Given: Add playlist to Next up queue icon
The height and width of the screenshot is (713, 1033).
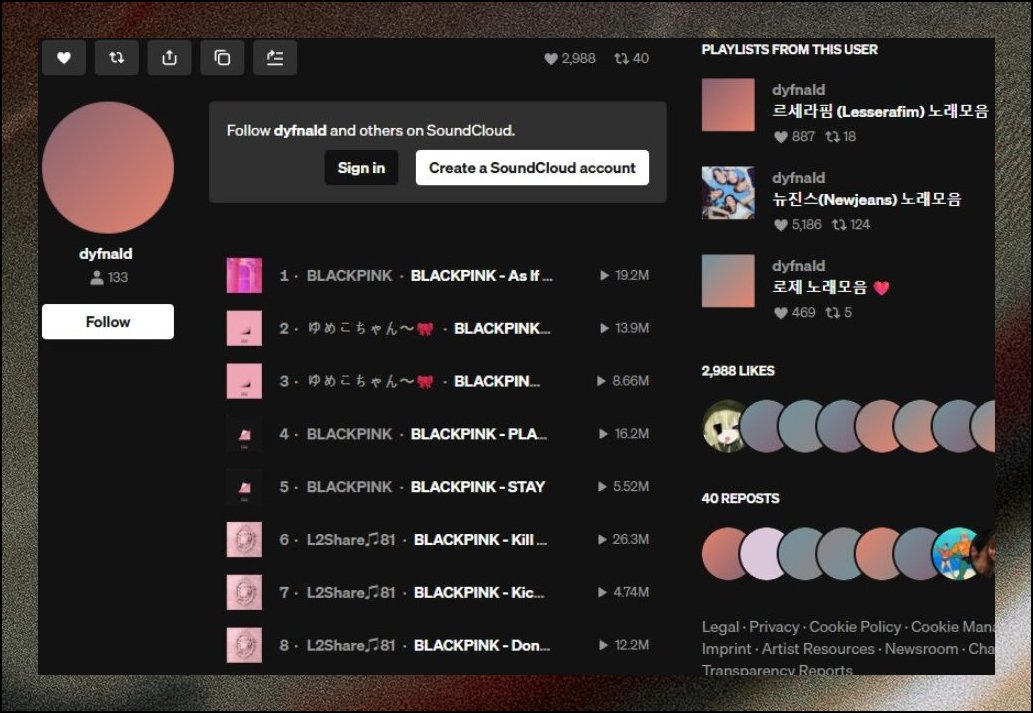Looking at the screenshot, I should (275, 58).
